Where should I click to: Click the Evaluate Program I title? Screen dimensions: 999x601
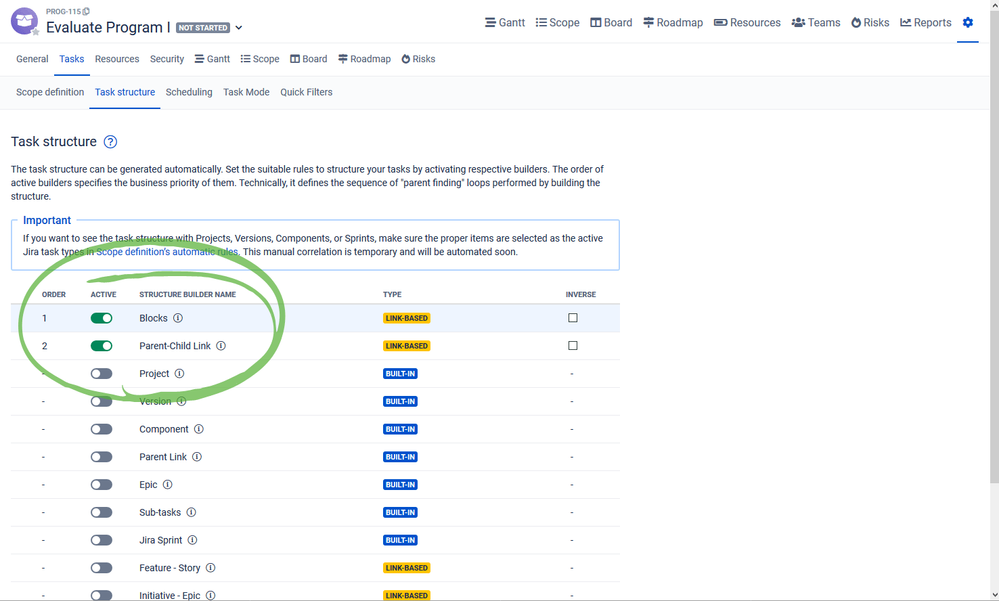click(108, 27)
